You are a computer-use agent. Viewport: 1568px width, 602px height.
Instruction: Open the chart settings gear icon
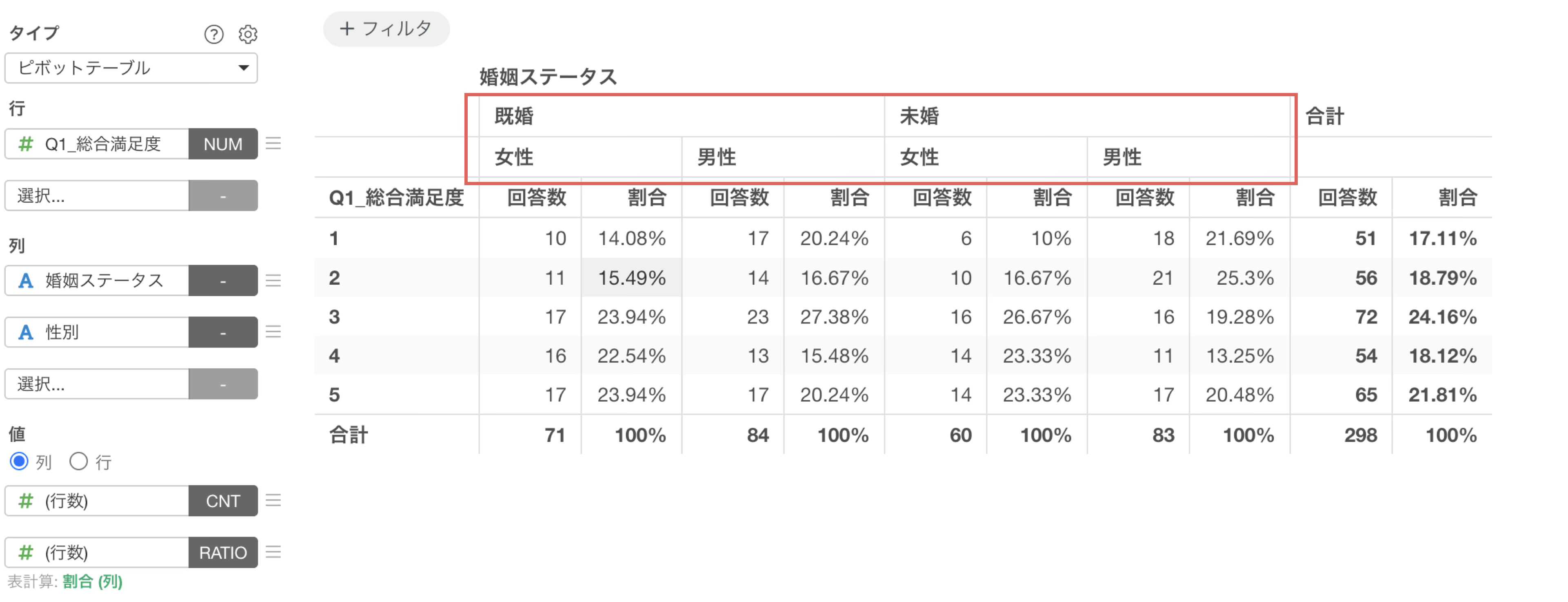(248, 34)
